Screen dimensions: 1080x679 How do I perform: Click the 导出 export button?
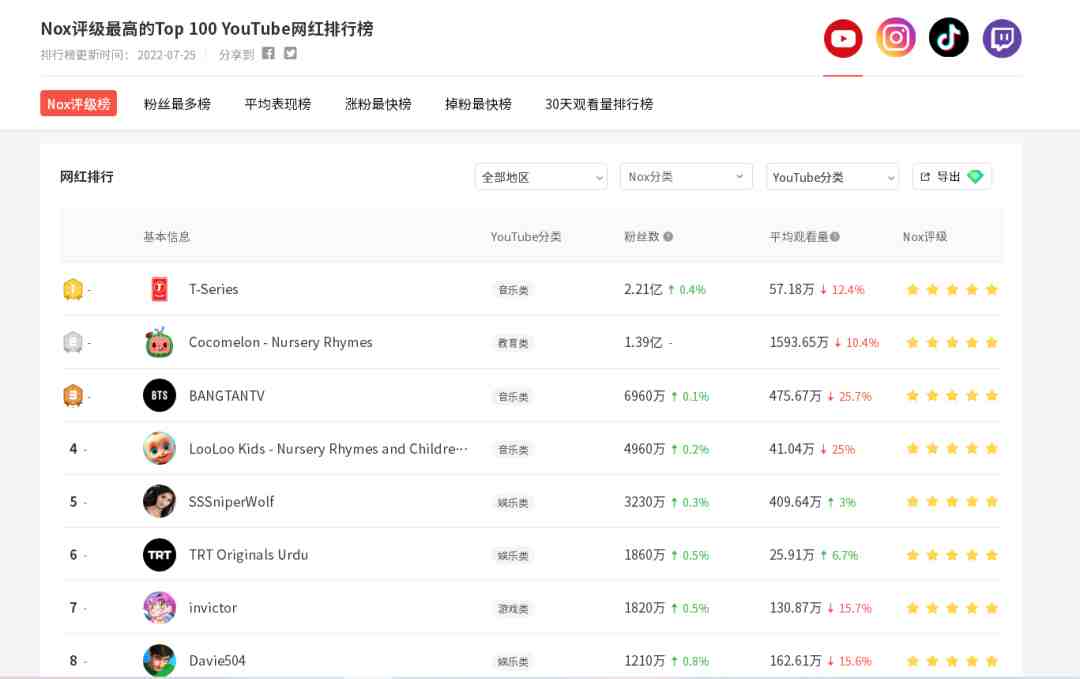pyautogui.click(x=951, y=177)
